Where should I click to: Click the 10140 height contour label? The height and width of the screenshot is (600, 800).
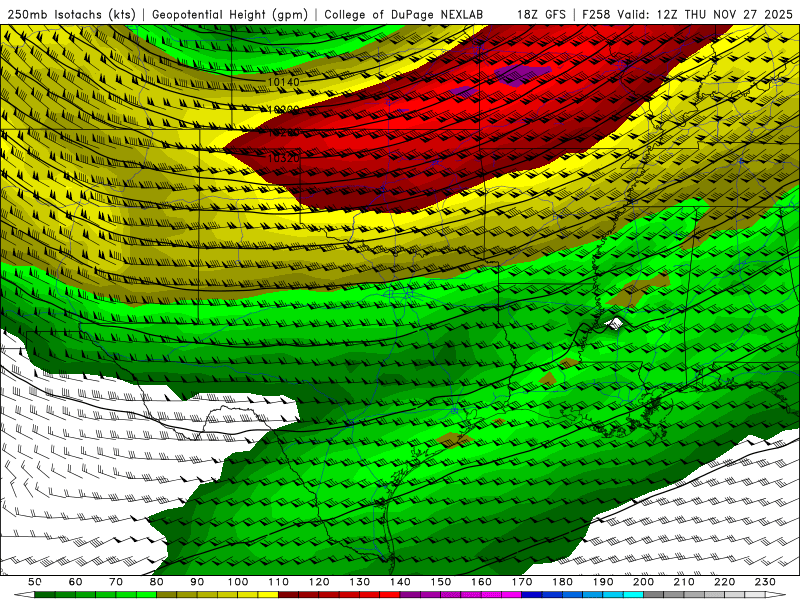(x=283, y=82)
